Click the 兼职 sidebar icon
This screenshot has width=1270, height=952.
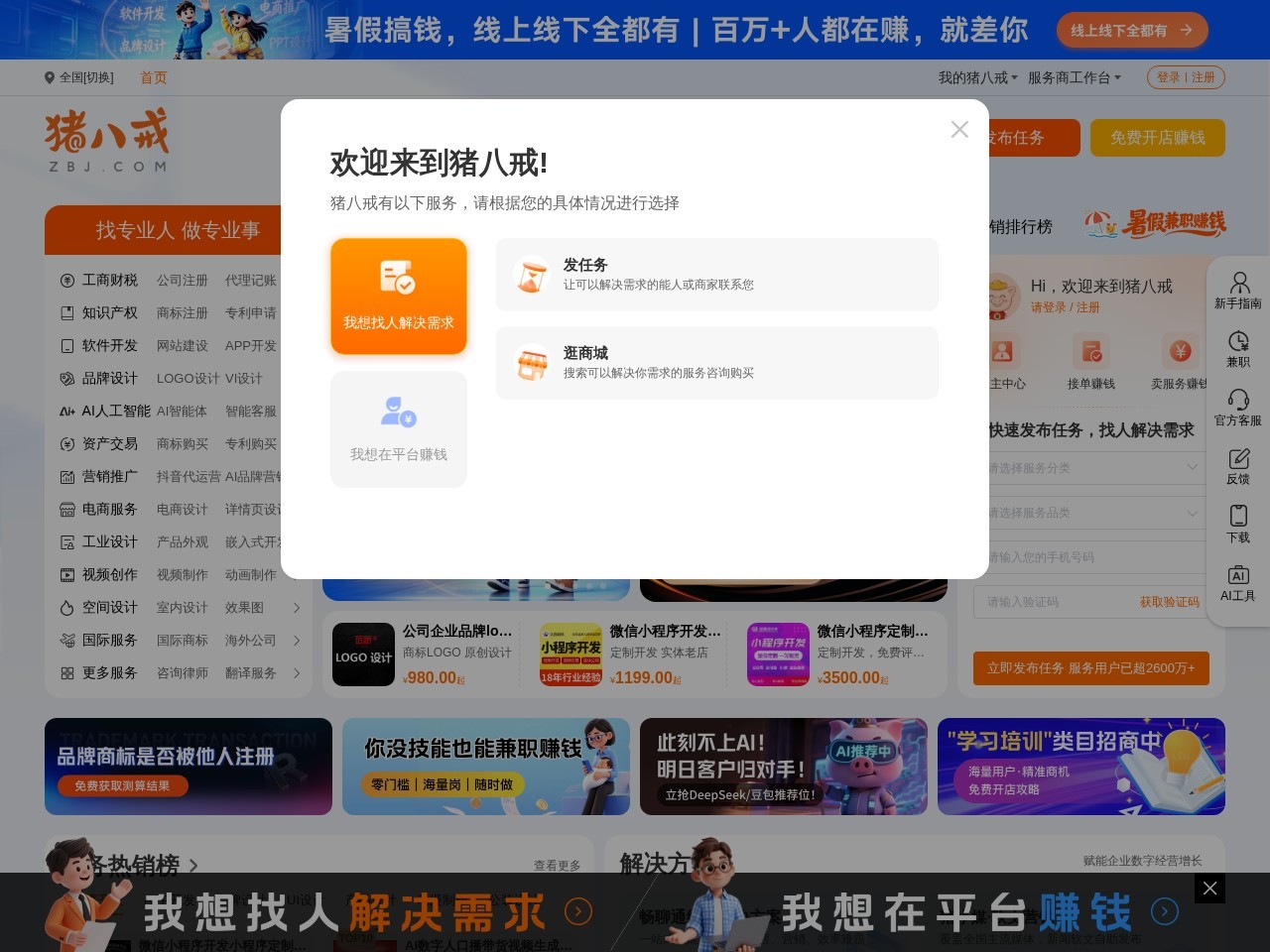click(1238, 341)
